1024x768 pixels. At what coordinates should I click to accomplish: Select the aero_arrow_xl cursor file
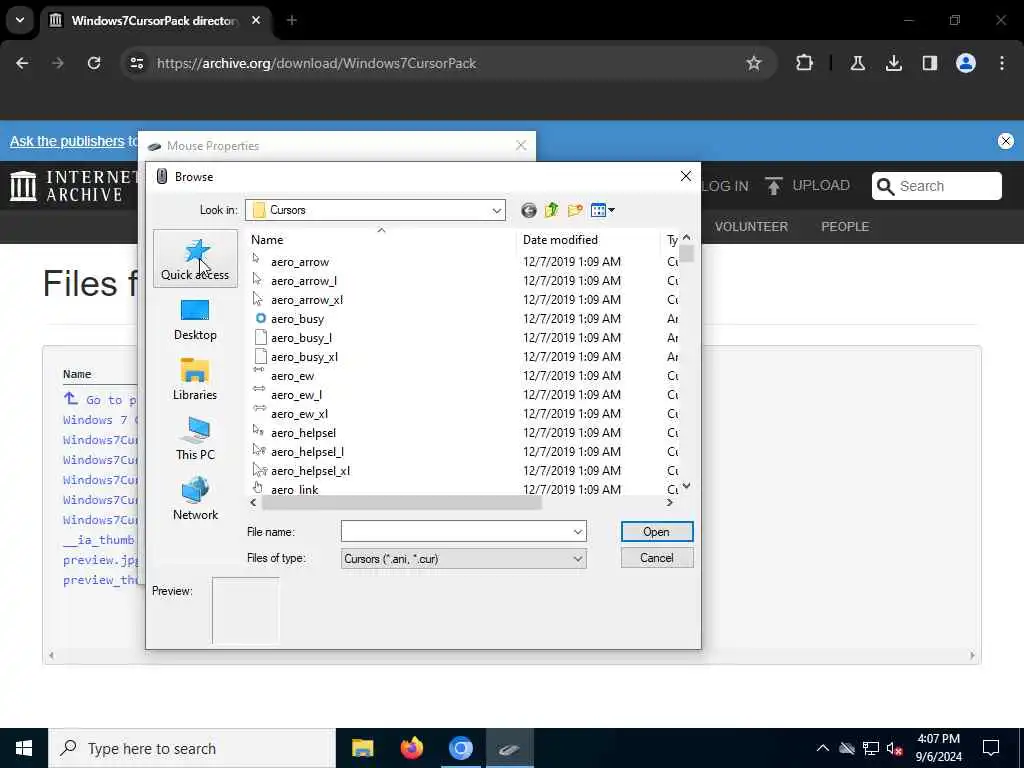coord(306,300)
